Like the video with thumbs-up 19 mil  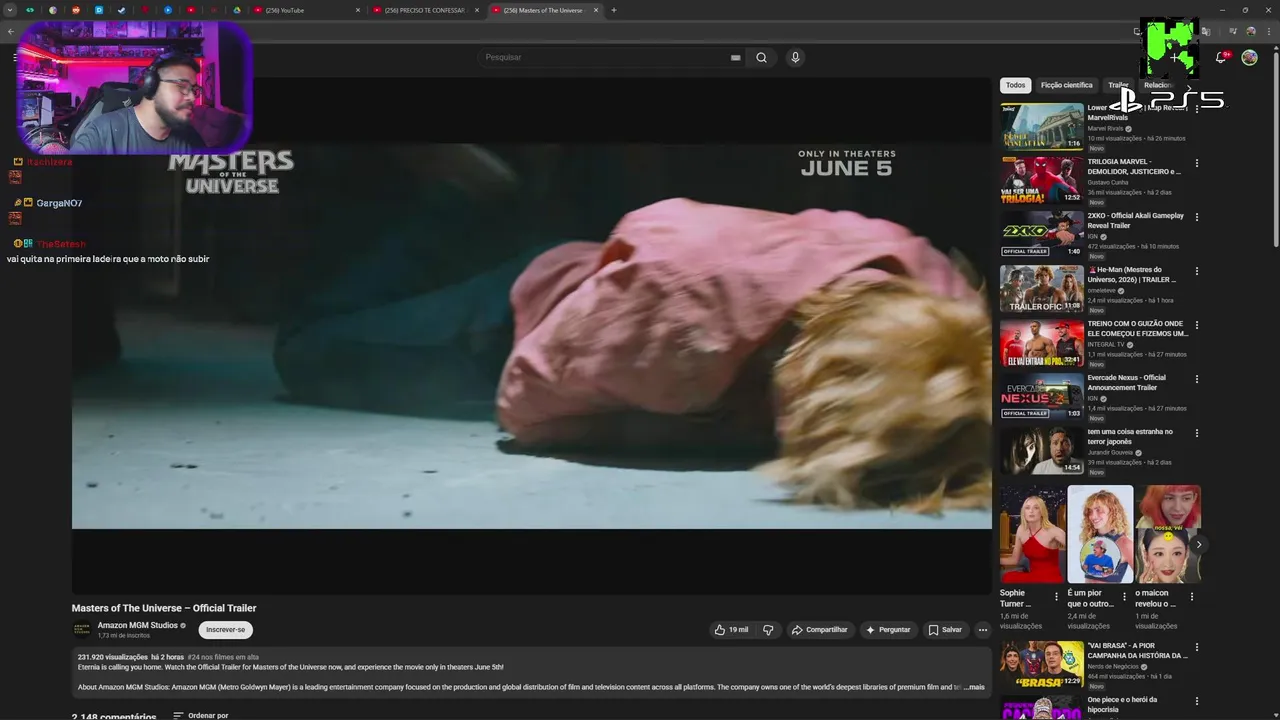coord(731,630)
